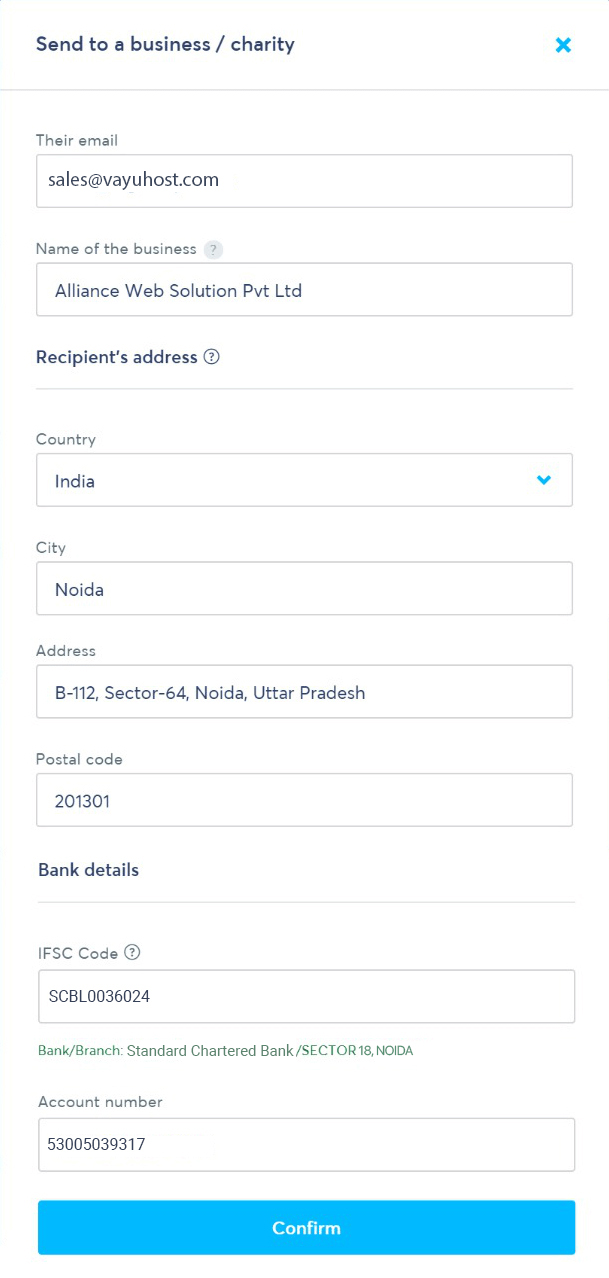Click the Account number label
Viewport: 609px width, 1278px height.
(x=100, y=1102)
